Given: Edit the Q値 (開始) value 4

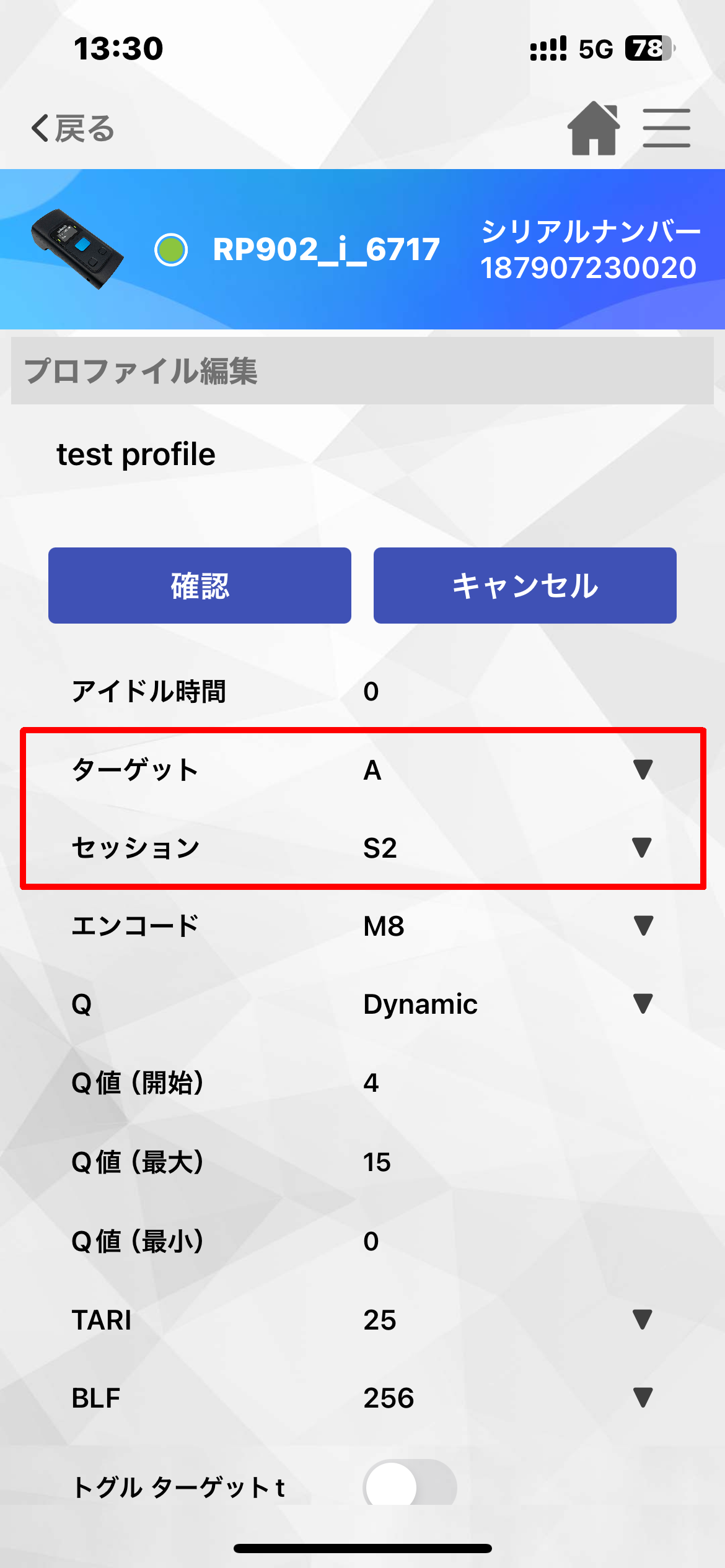Looking at the screenshot, I should [507, 1083].
